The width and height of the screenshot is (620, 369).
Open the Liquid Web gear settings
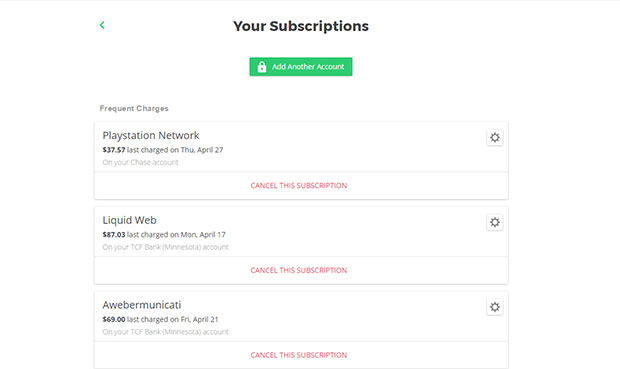[x=495, y=222]
